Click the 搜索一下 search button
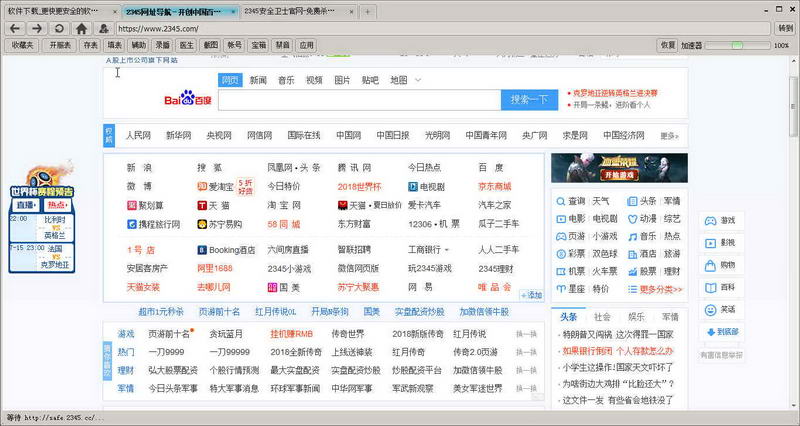The height and width of the screenshot is (426, 800). [x=529, y=99]
